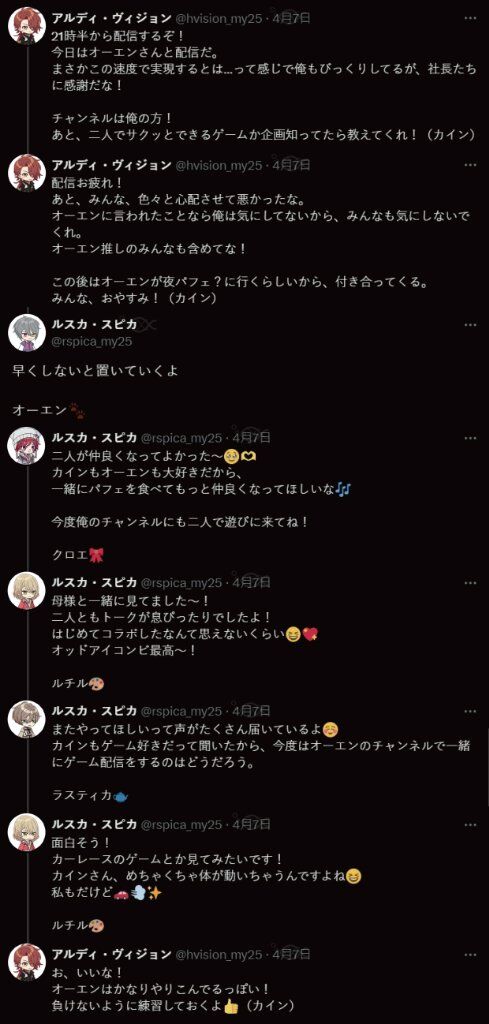Open the tweet text 早くしないと置いていくよ

tap(95, 371)
